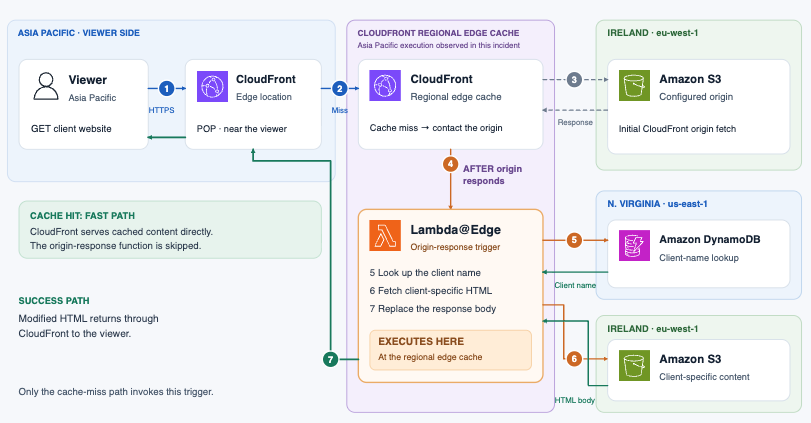Click the 'EXECUTES HERE' callout heading
This screenshot has width=811, height=423.
coord(421,341)
